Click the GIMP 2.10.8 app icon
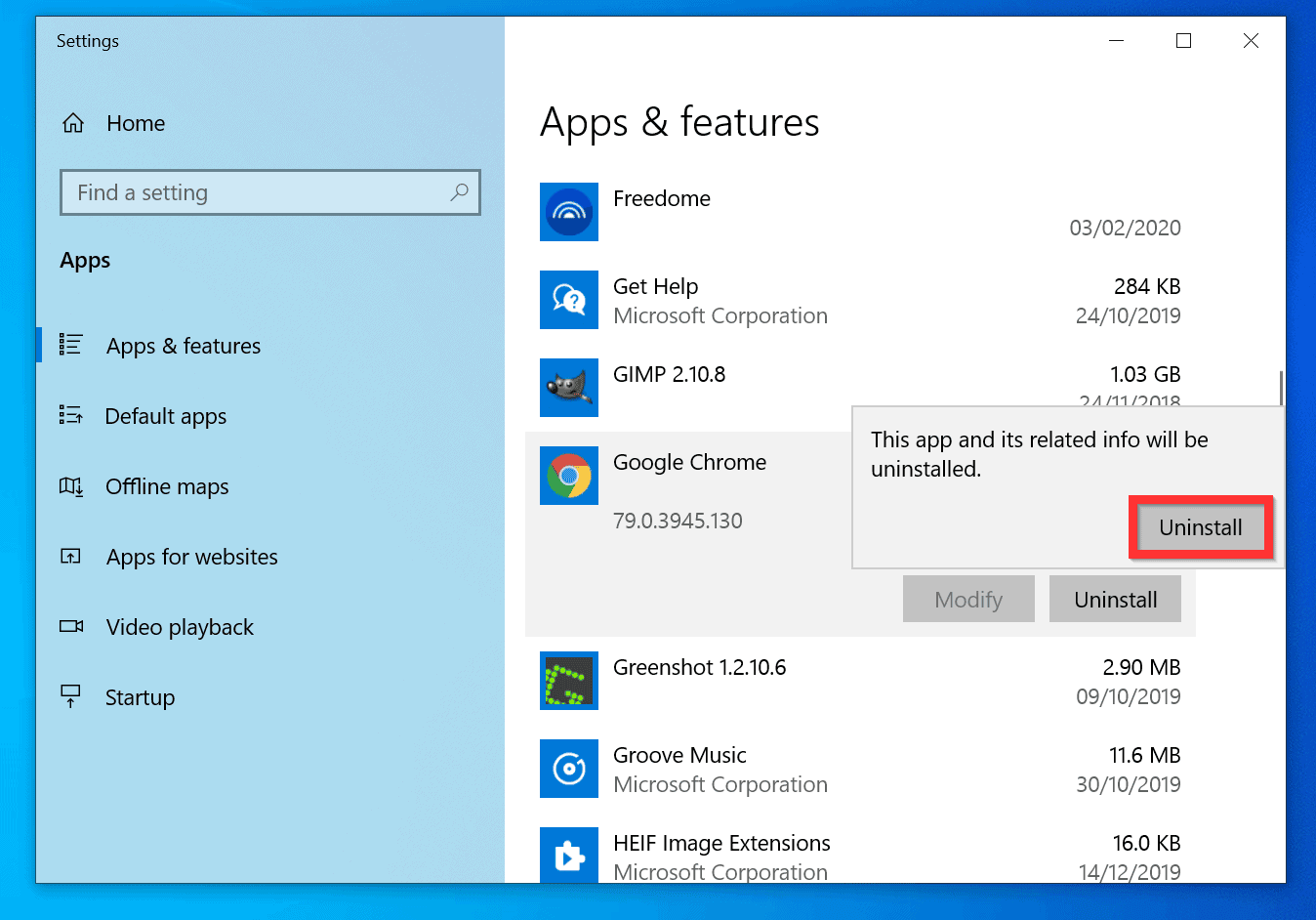The height and width of the screenshot is (920, 1316). click(x=569, y=388)
